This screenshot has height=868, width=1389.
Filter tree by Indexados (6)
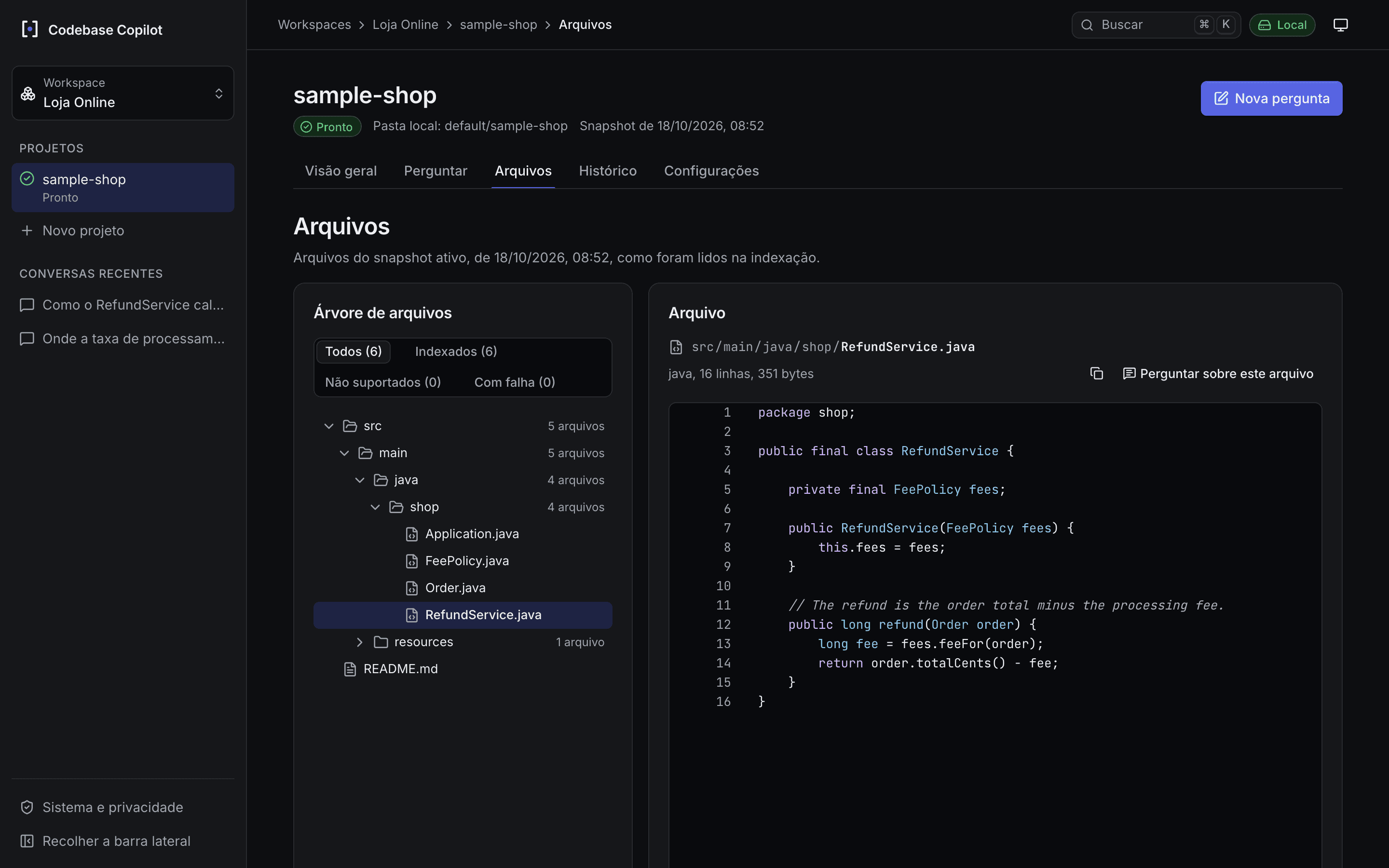coord(456,352)
